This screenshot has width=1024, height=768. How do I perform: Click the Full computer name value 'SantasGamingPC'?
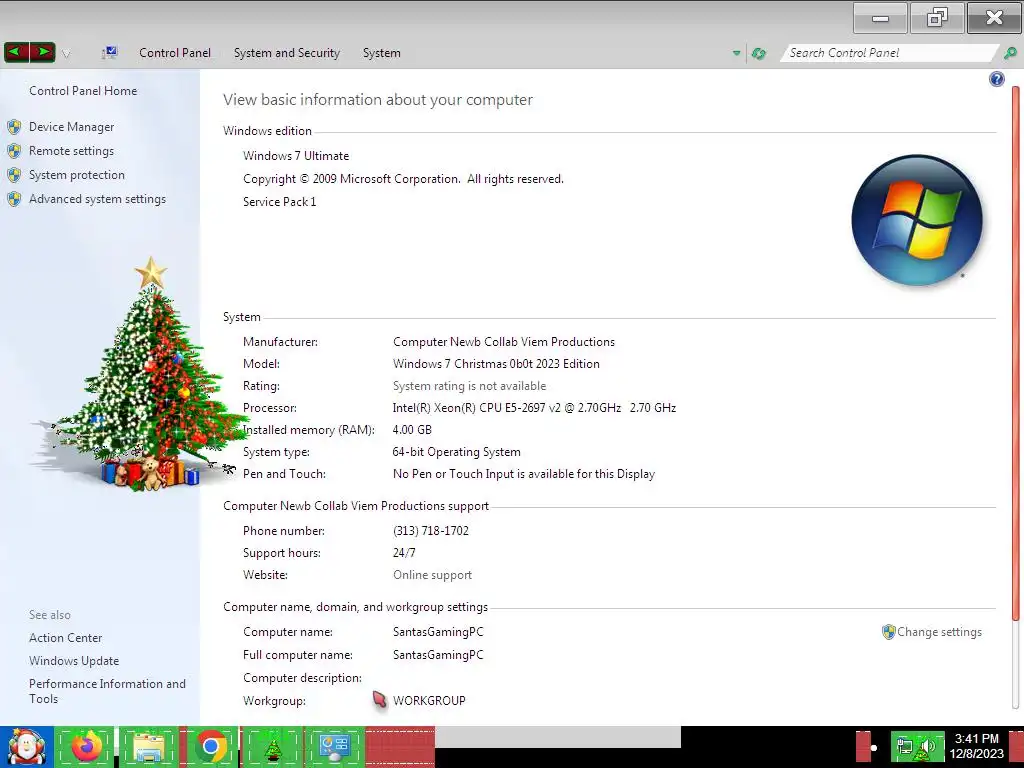(x=438, y=655)
